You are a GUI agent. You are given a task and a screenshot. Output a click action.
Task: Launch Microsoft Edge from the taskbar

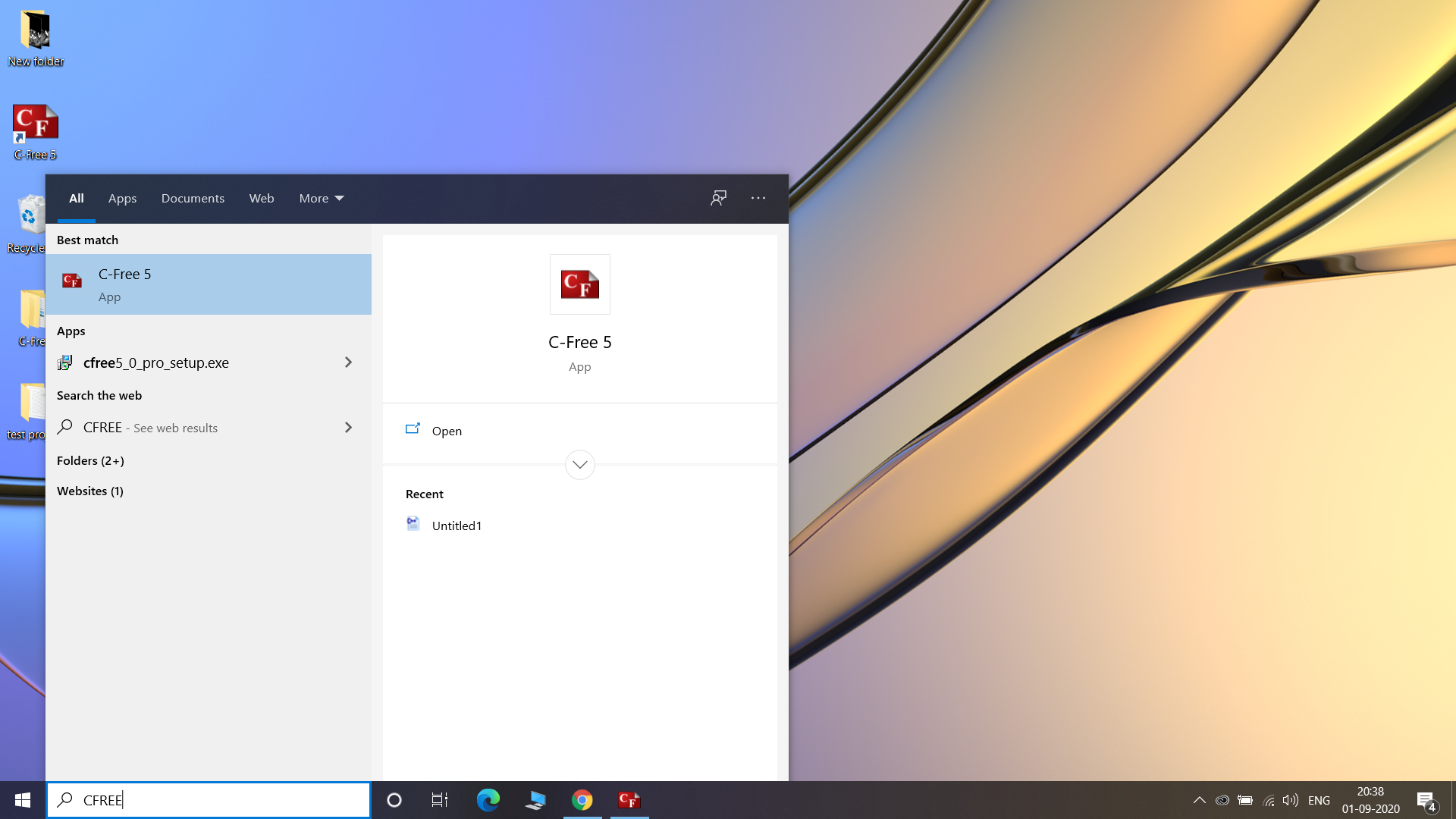pyautogui.click(x=488, y=800)
